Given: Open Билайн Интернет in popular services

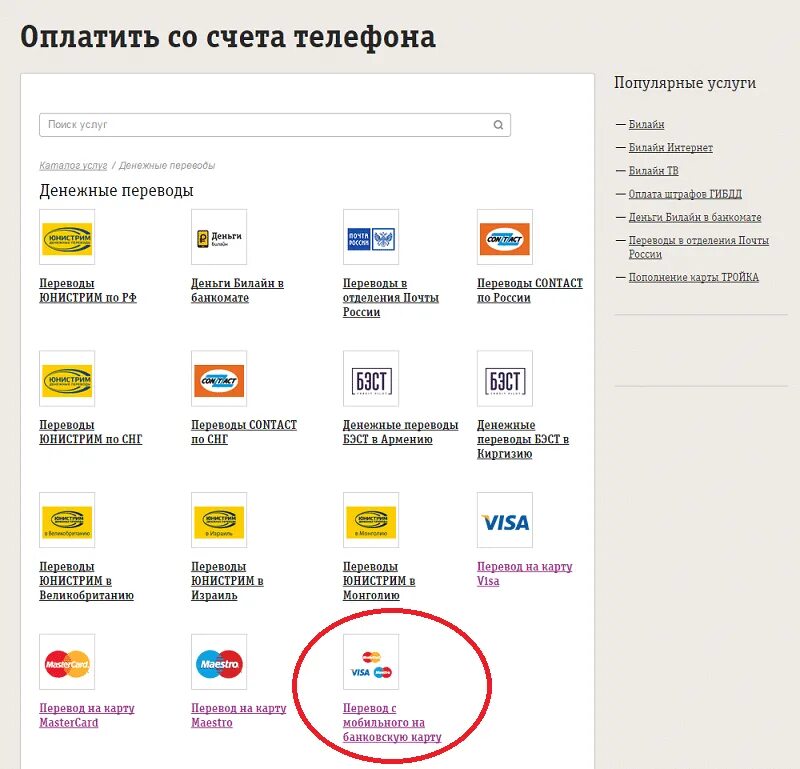Looking at the screenshot, I should (x=670, y=147).
